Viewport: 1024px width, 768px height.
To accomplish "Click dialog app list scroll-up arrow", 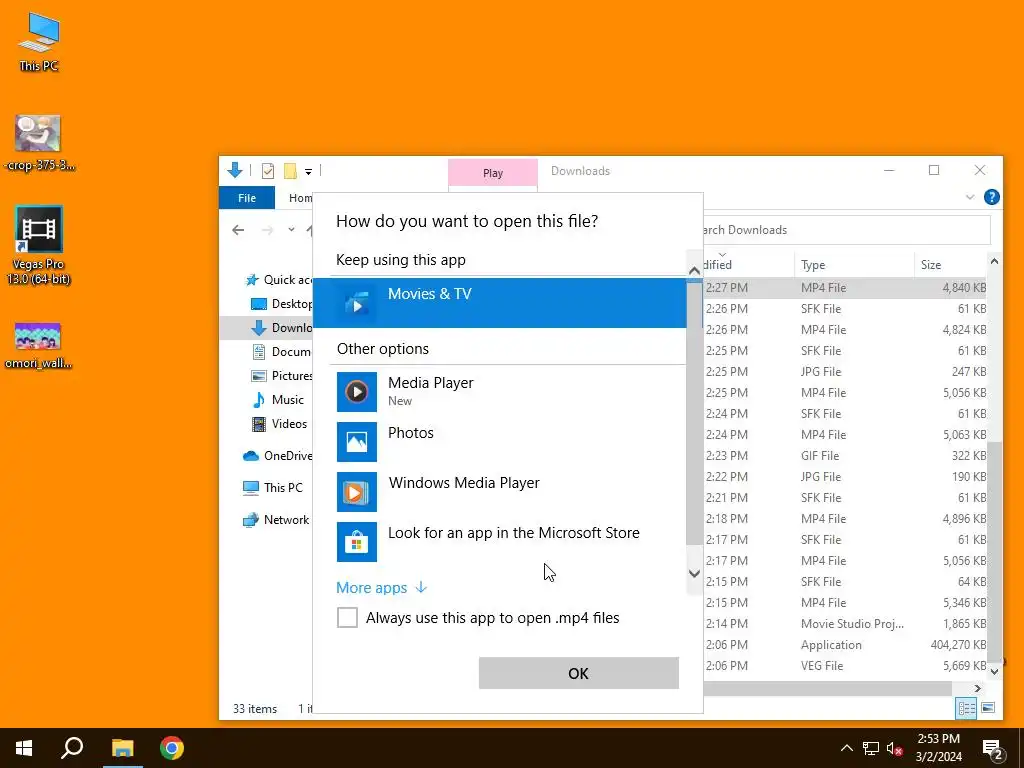I will coord(694,270).
